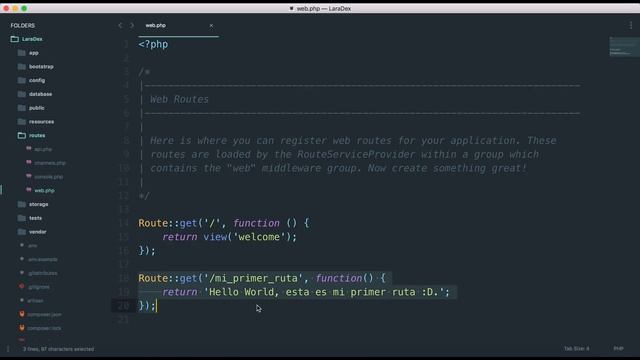The image size is (640, 360).
Task: Open the artisan file icon
Action: click(x=22, y=300)
